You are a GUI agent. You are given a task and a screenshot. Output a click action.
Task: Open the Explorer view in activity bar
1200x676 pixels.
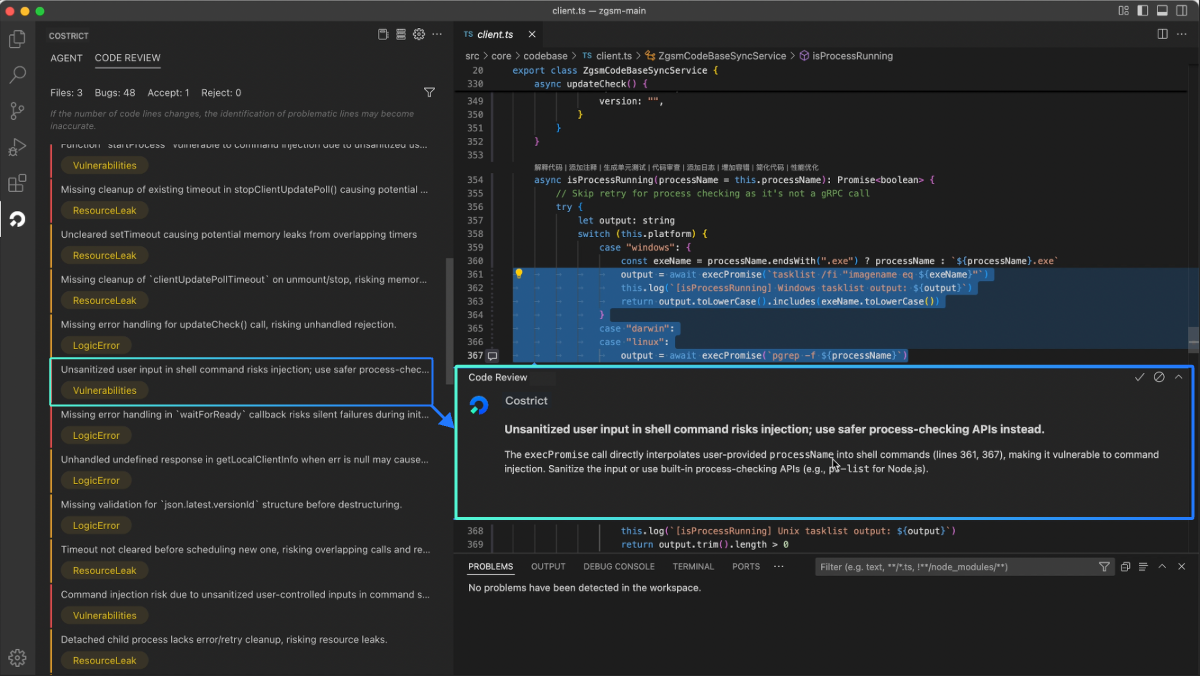point(17,40)
